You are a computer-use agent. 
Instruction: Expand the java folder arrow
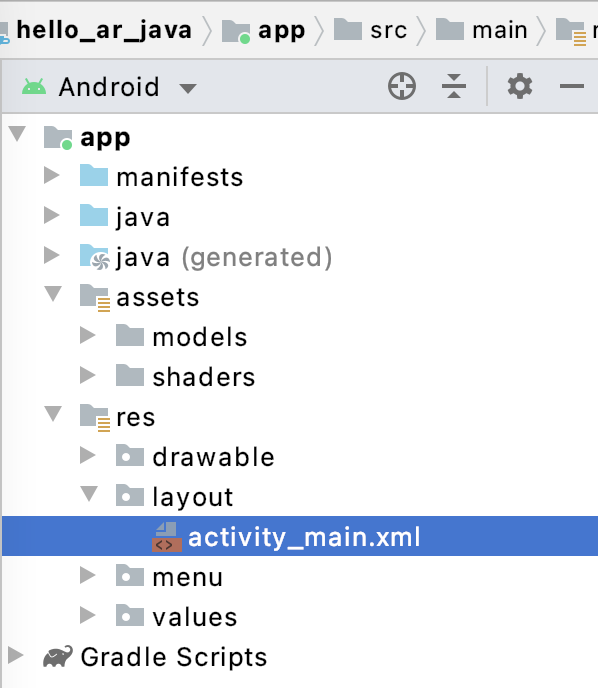point(52,215)
